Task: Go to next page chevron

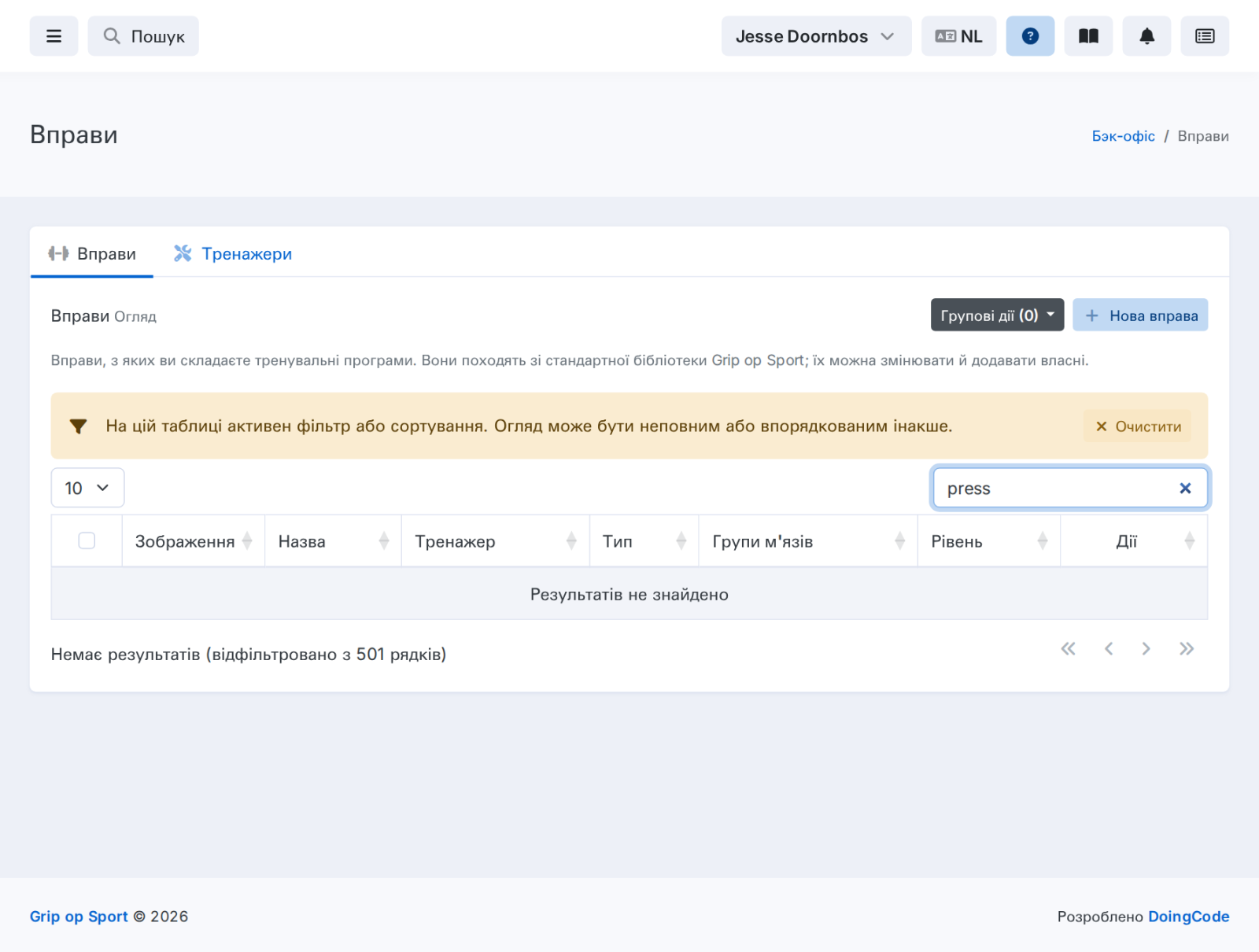Action: [x=1146, y=648]
